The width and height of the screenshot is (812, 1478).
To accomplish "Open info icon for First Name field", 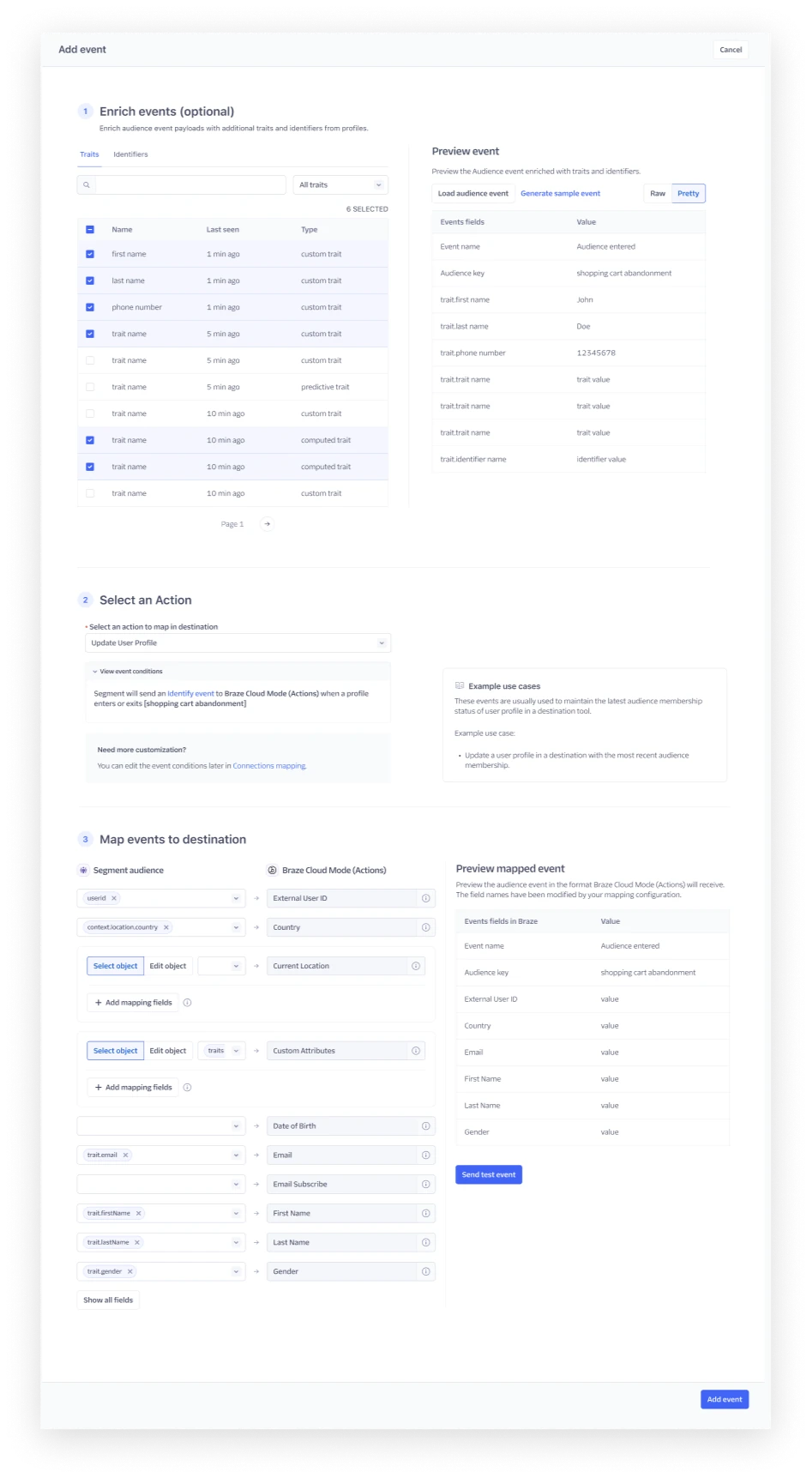I will (425, 1213).
